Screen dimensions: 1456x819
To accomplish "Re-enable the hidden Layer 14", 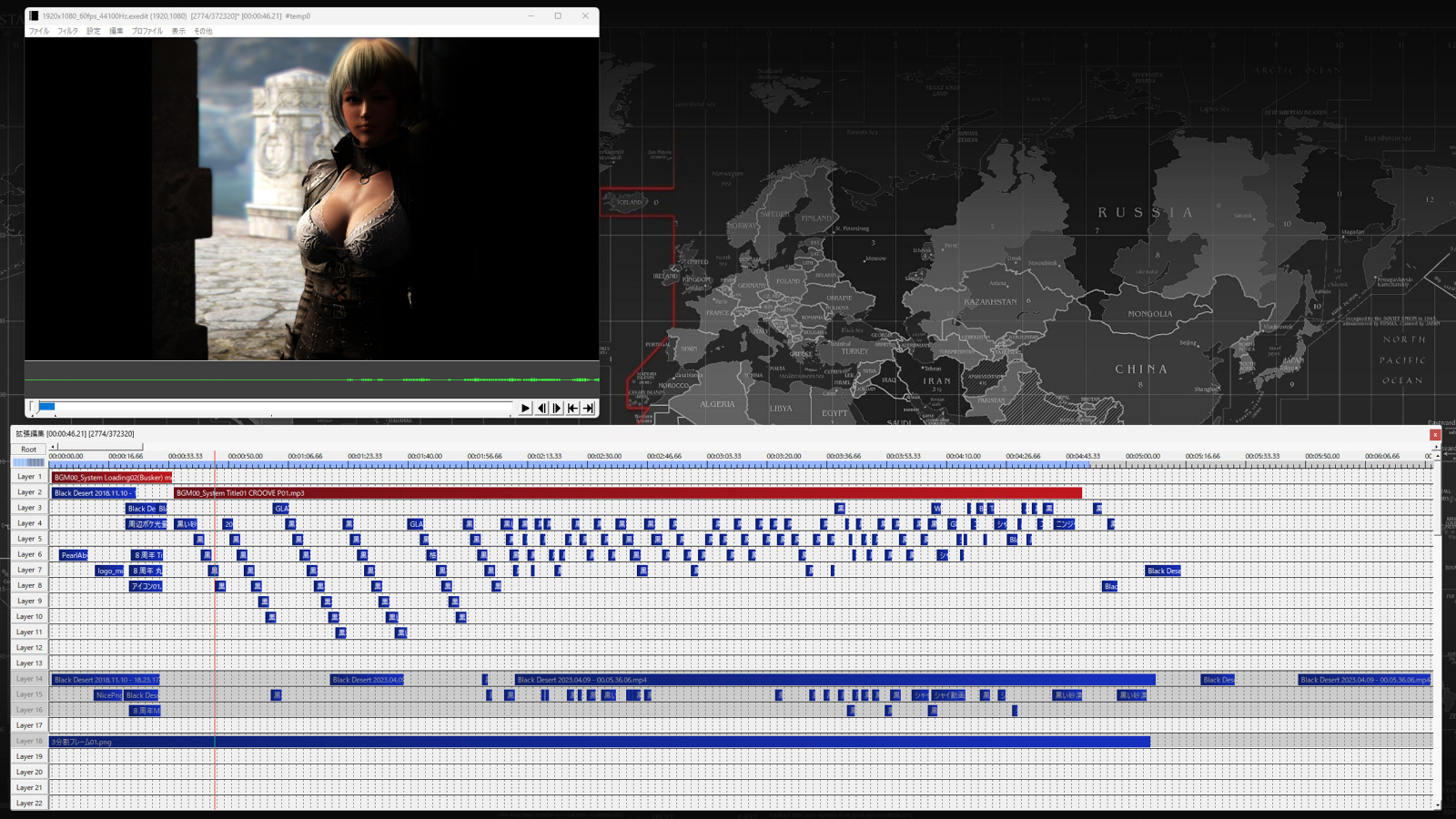I will pos(29,679).
